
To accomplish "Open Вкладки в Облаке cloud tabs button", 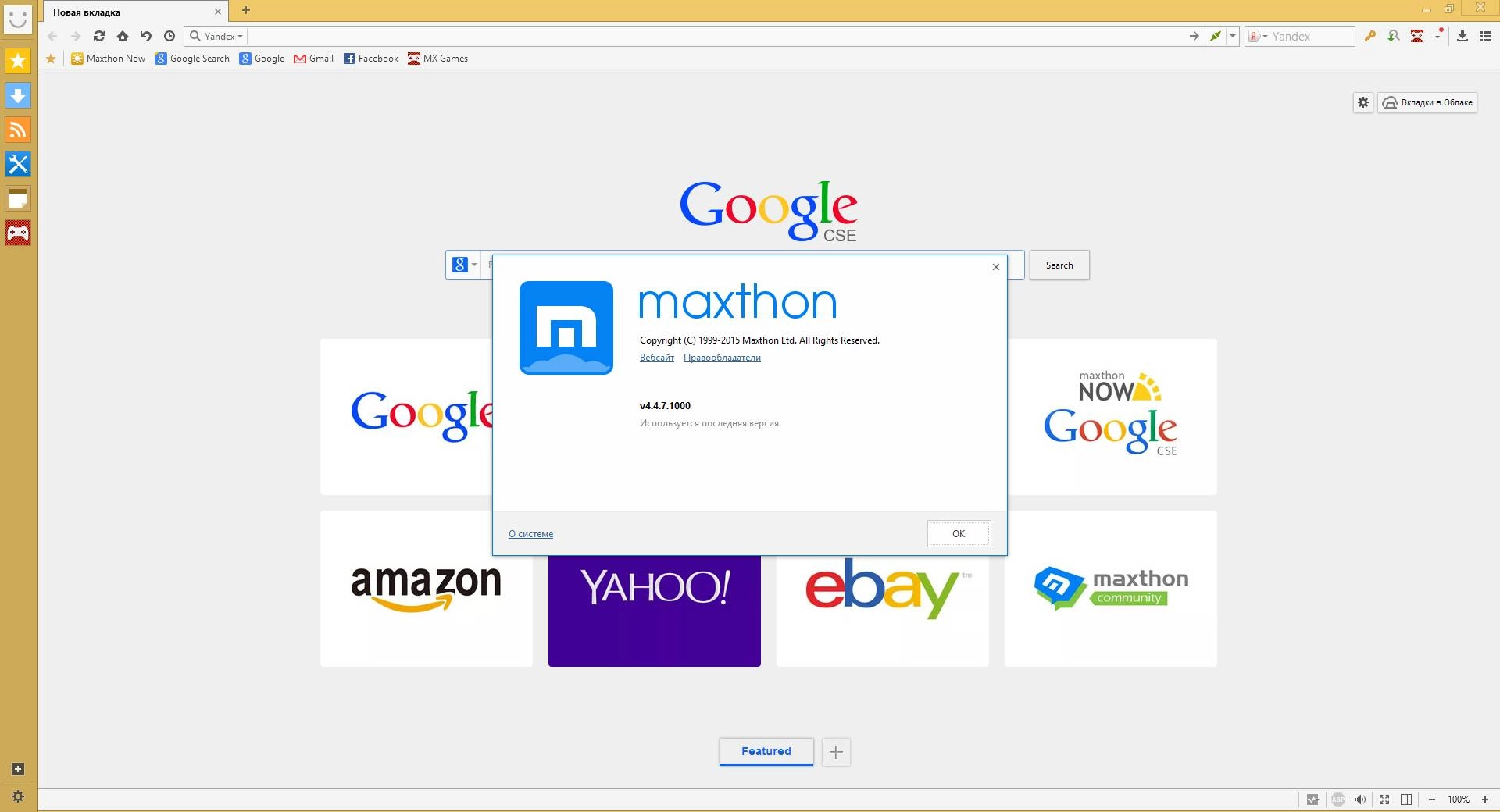I will click(1427, 102).
